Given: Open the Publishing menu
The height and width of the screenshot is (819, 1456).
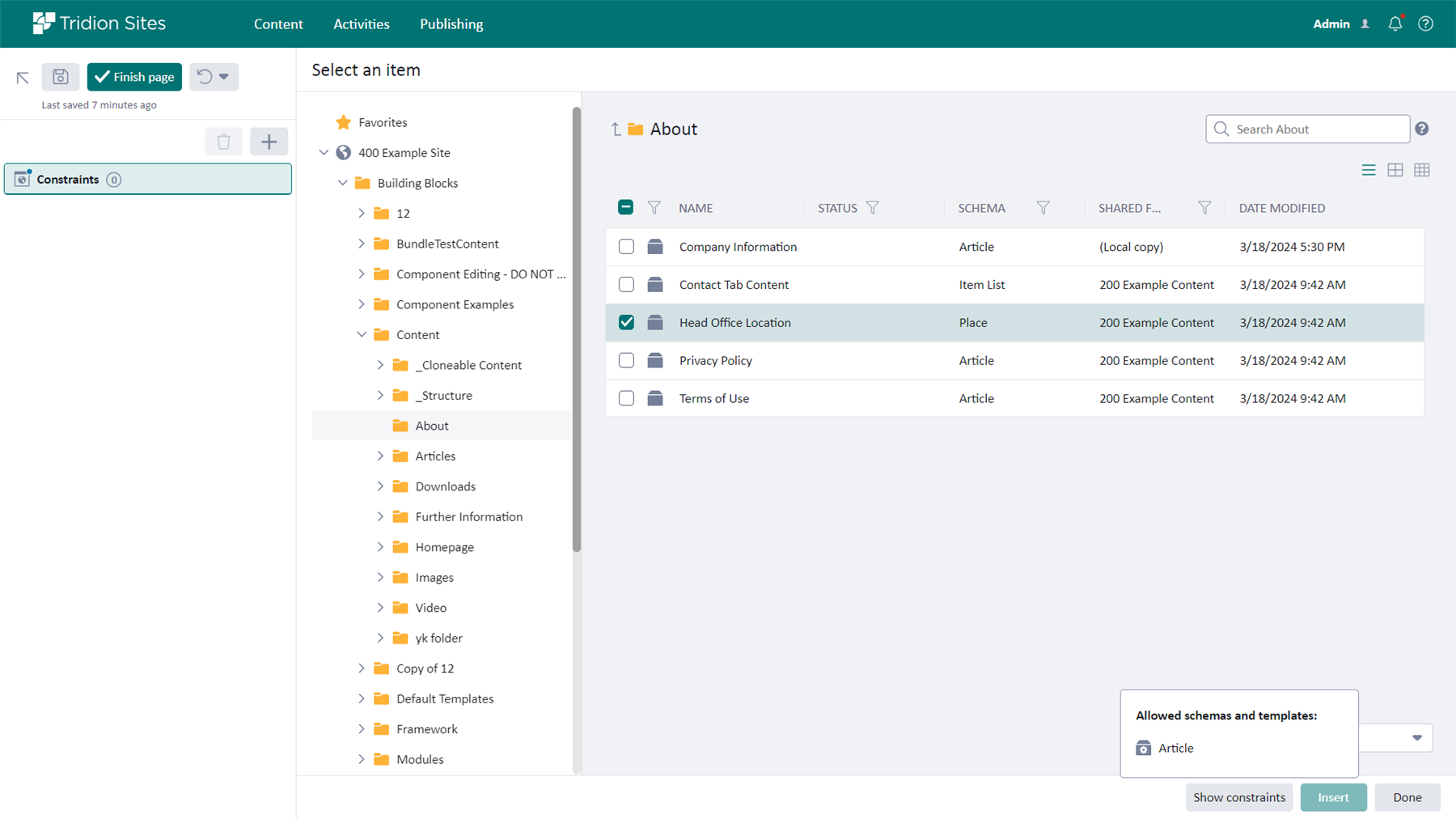Looking at the screenshot, I should pos(451,23).
